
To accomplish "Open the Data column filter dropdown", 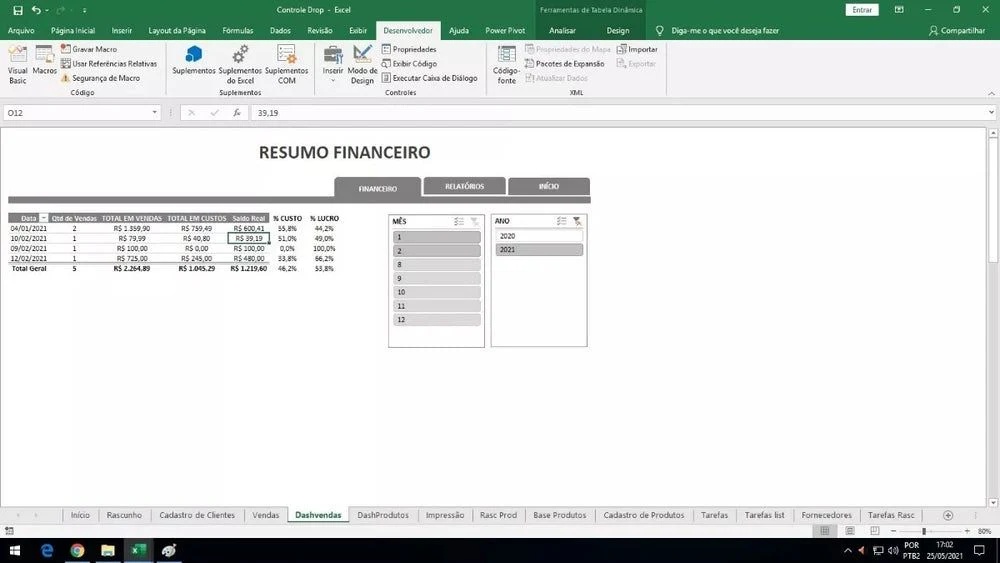I will pyautogui.click(x=43, y=218).
